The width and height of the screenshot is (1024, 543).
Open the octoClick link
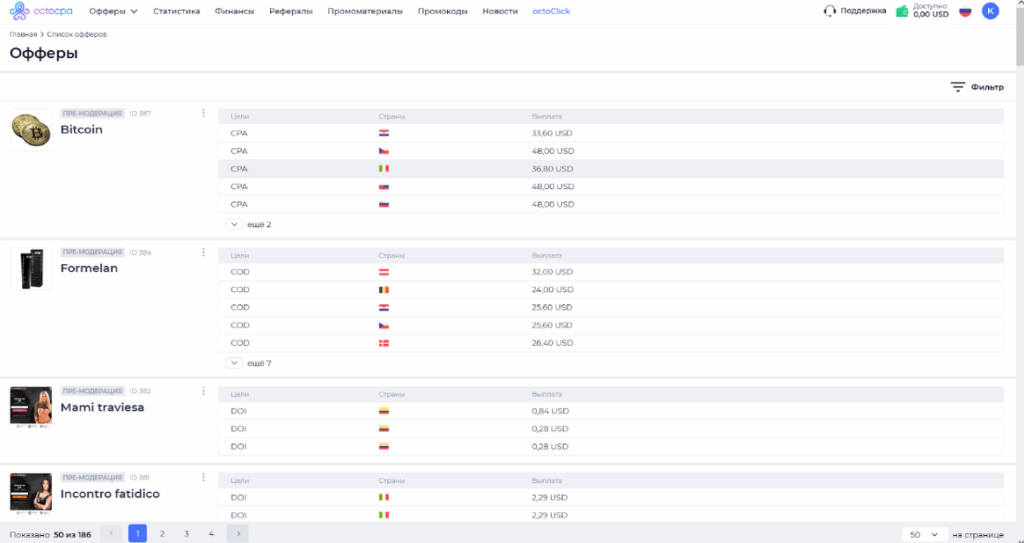click(x=551, y=11)
